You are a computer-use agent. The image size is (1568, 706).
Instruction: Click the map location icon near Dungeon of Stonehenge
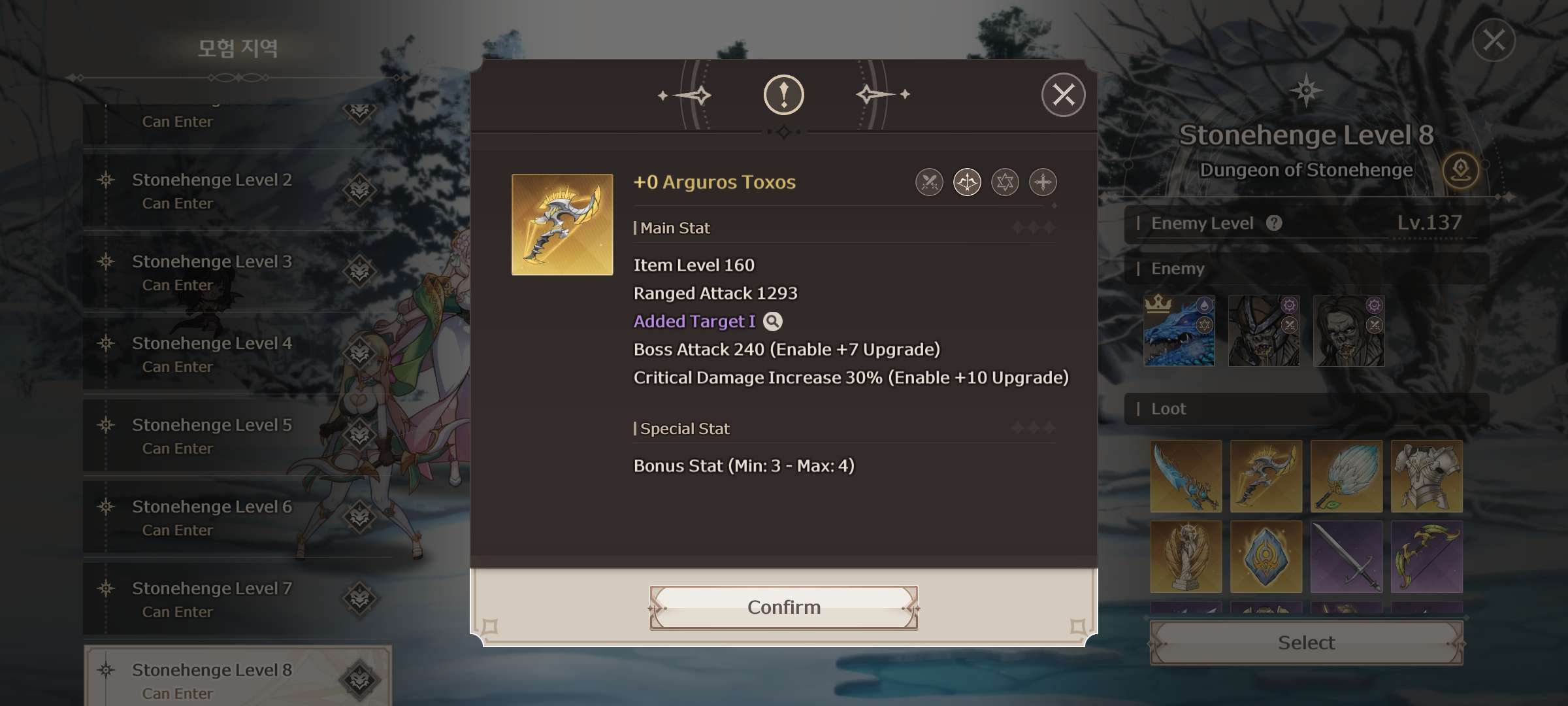pyautogui.click(x=1460, y=170)
